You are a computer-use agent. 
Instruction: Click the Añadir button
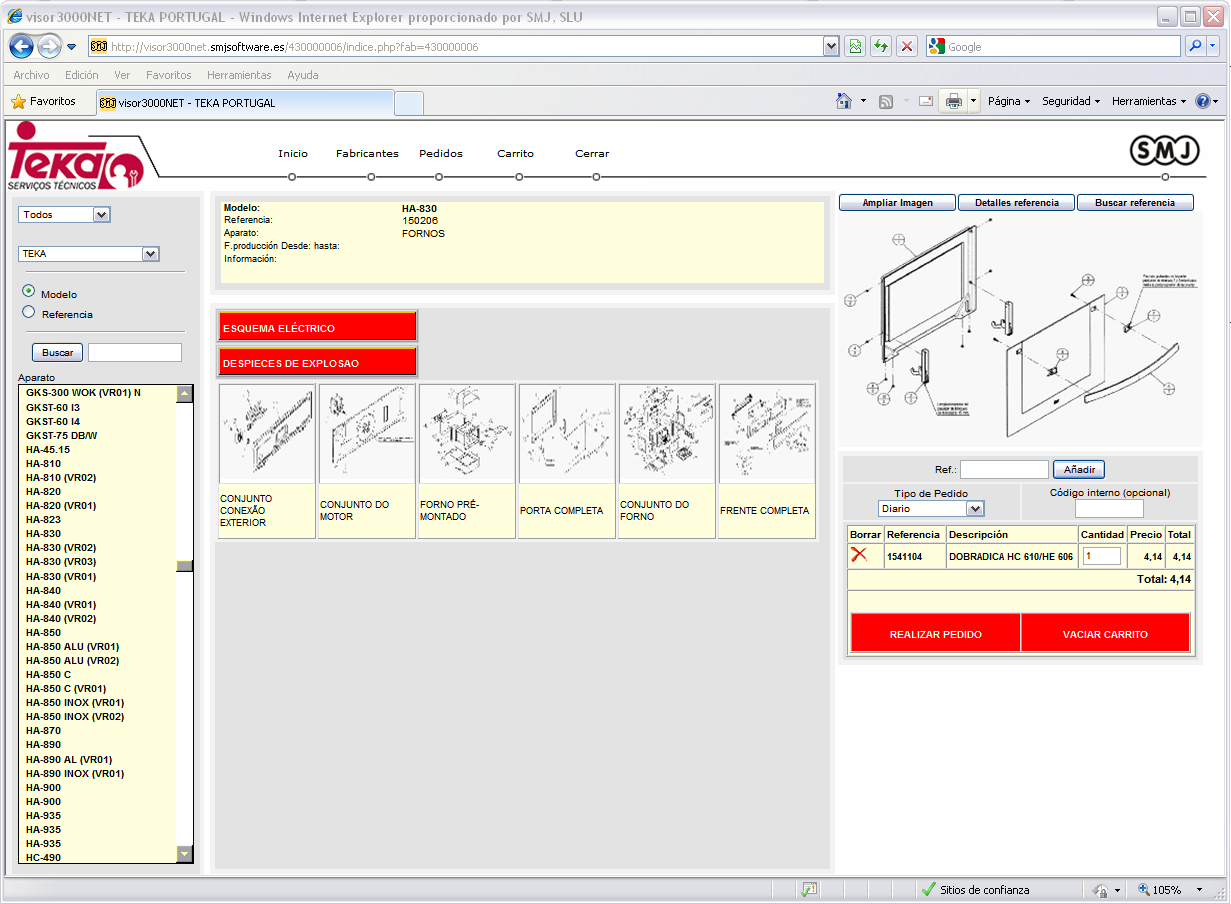(1079, 469)
